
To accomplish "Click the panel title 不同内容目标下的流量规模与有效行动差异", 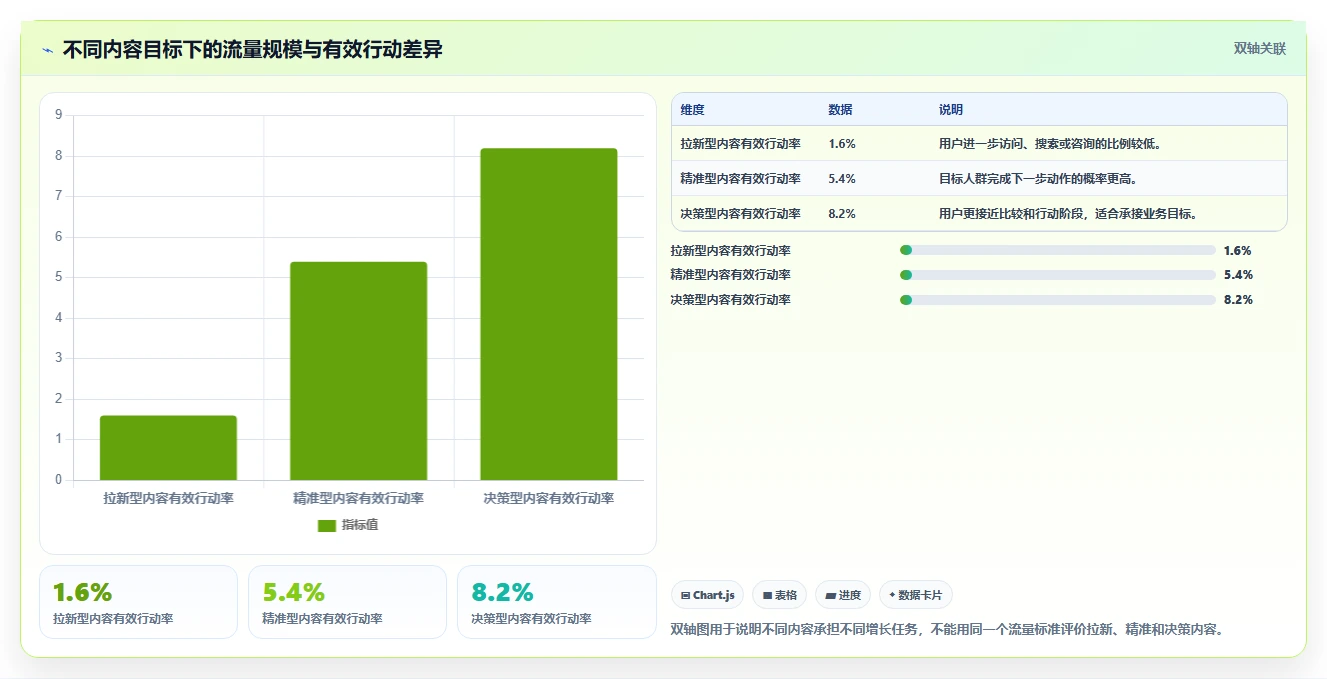I will click(x=253, y=50).
